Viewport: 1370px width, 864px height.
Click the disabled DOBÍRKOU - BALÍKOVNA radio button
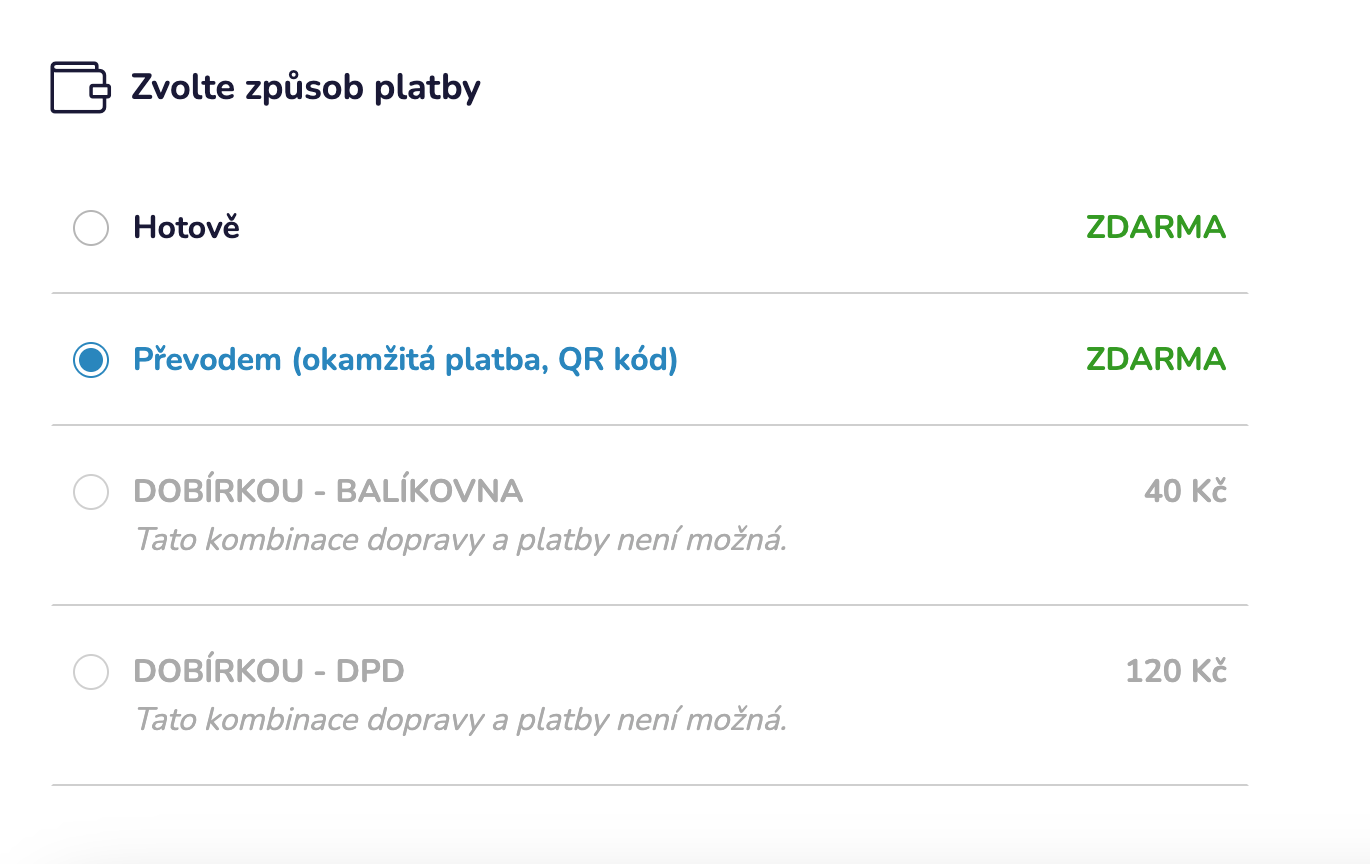click(91, 492)
